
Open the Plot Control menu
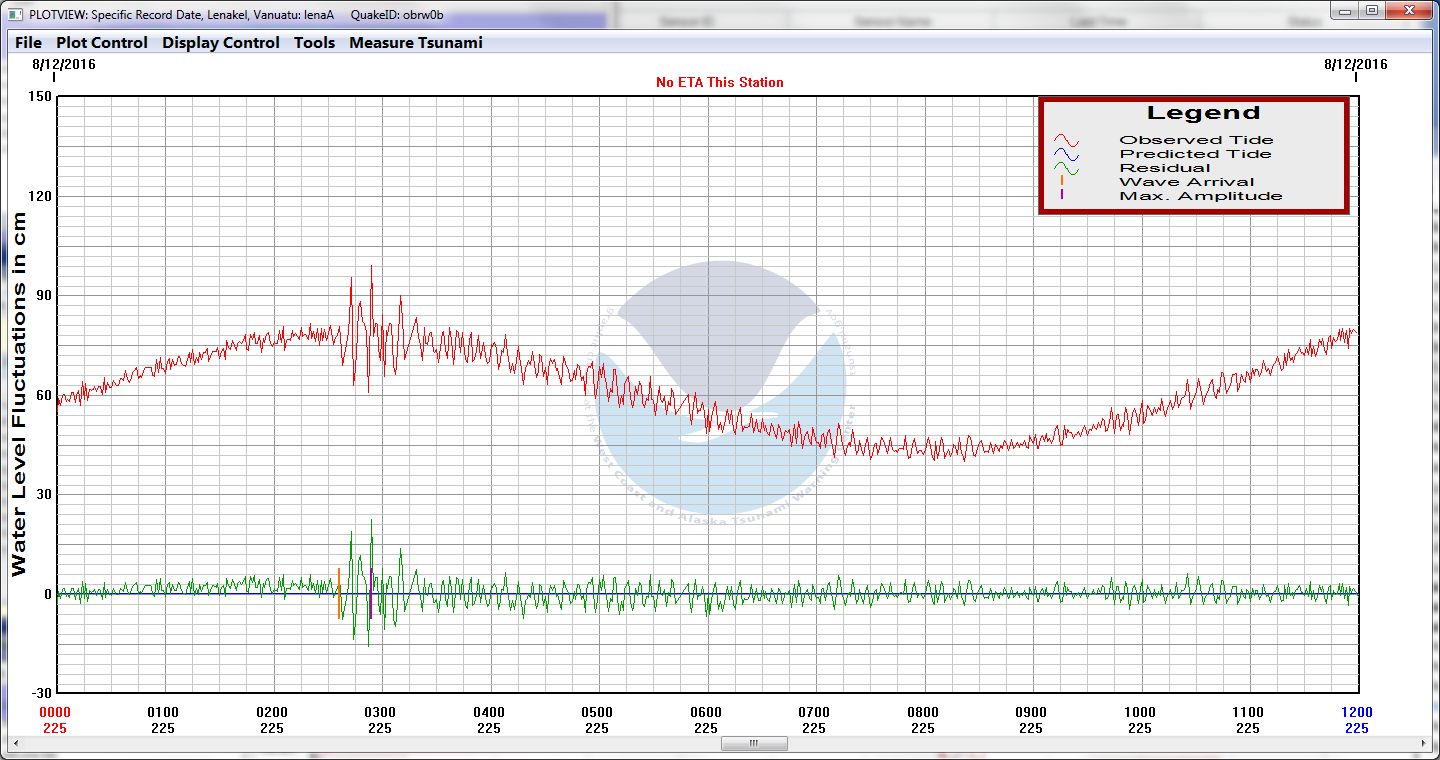[x=101, y=43]
